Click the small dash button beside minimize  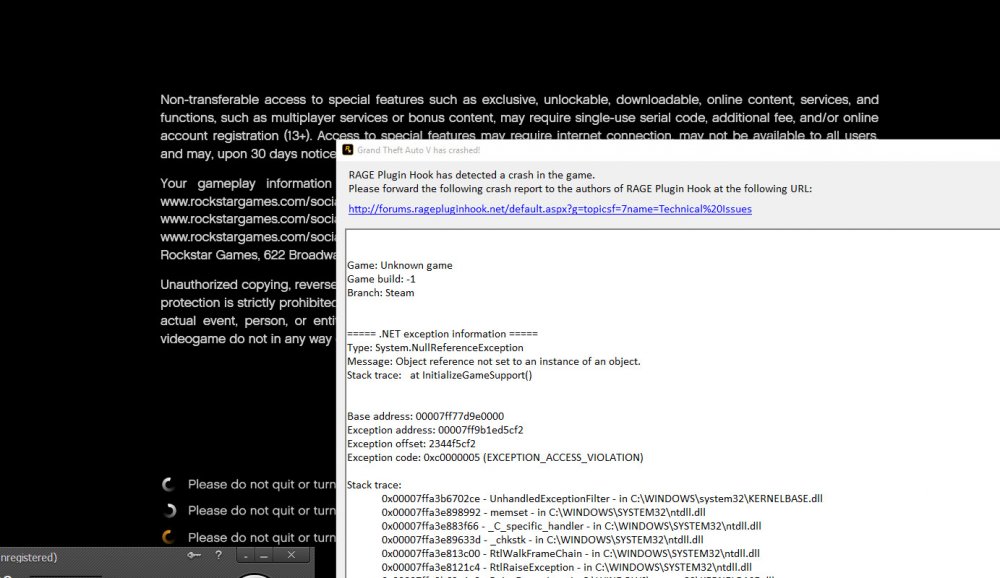click(x=246, y=556)
